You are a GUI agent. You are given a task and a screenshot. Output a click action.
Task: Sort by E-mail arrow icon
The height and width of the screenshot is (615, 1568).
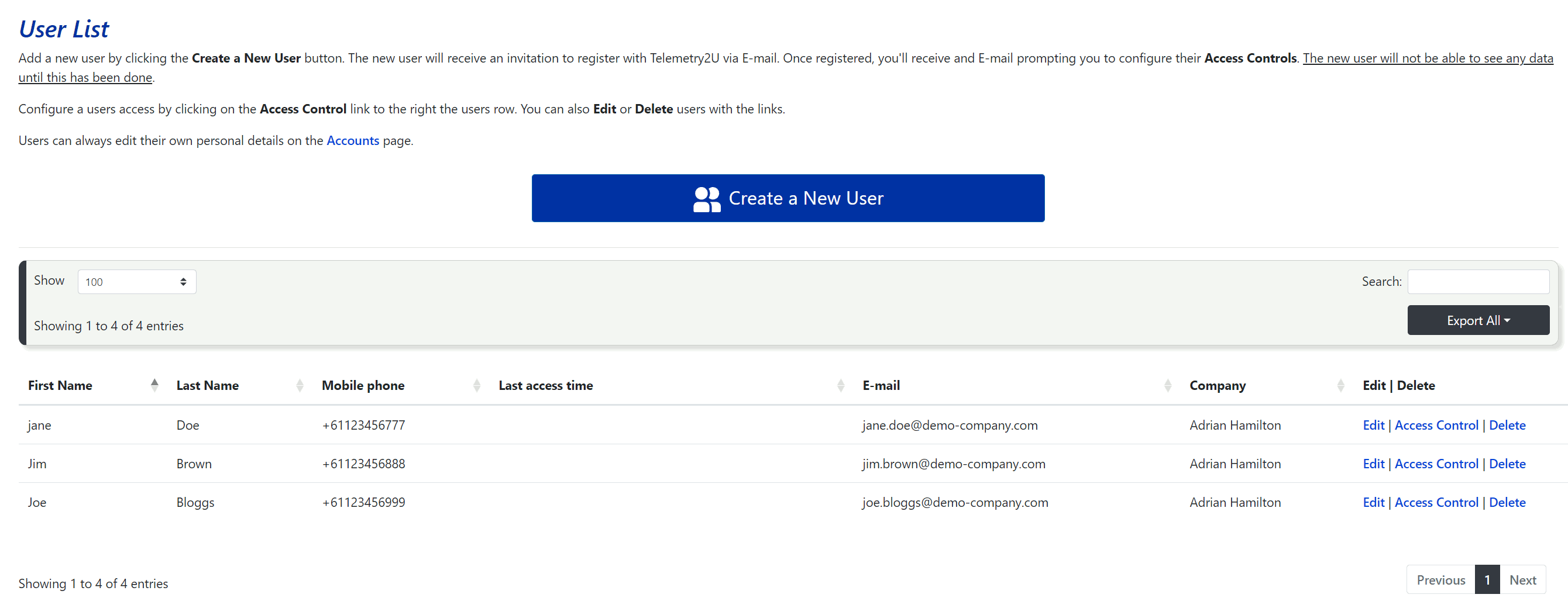1167,385
